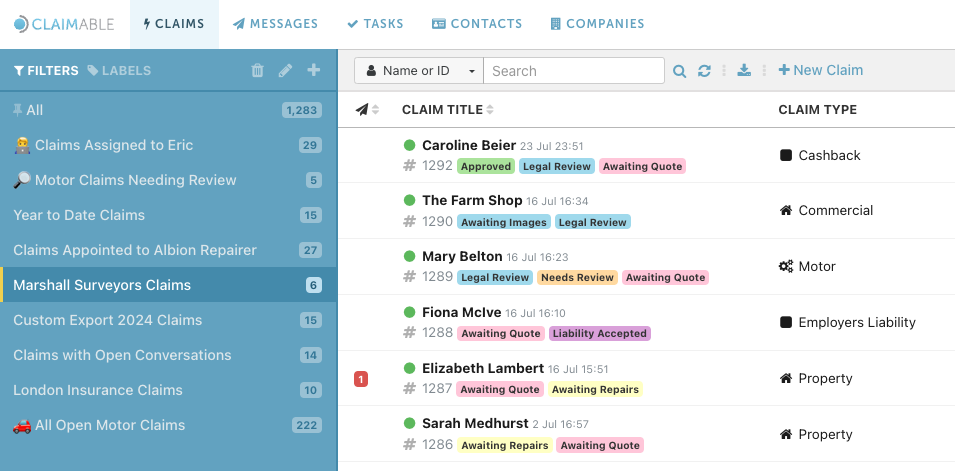Select Claims Appointed to Albion Repairer filter
The width and height of the screenshot is (955, 471).
(x=169, y=250)
